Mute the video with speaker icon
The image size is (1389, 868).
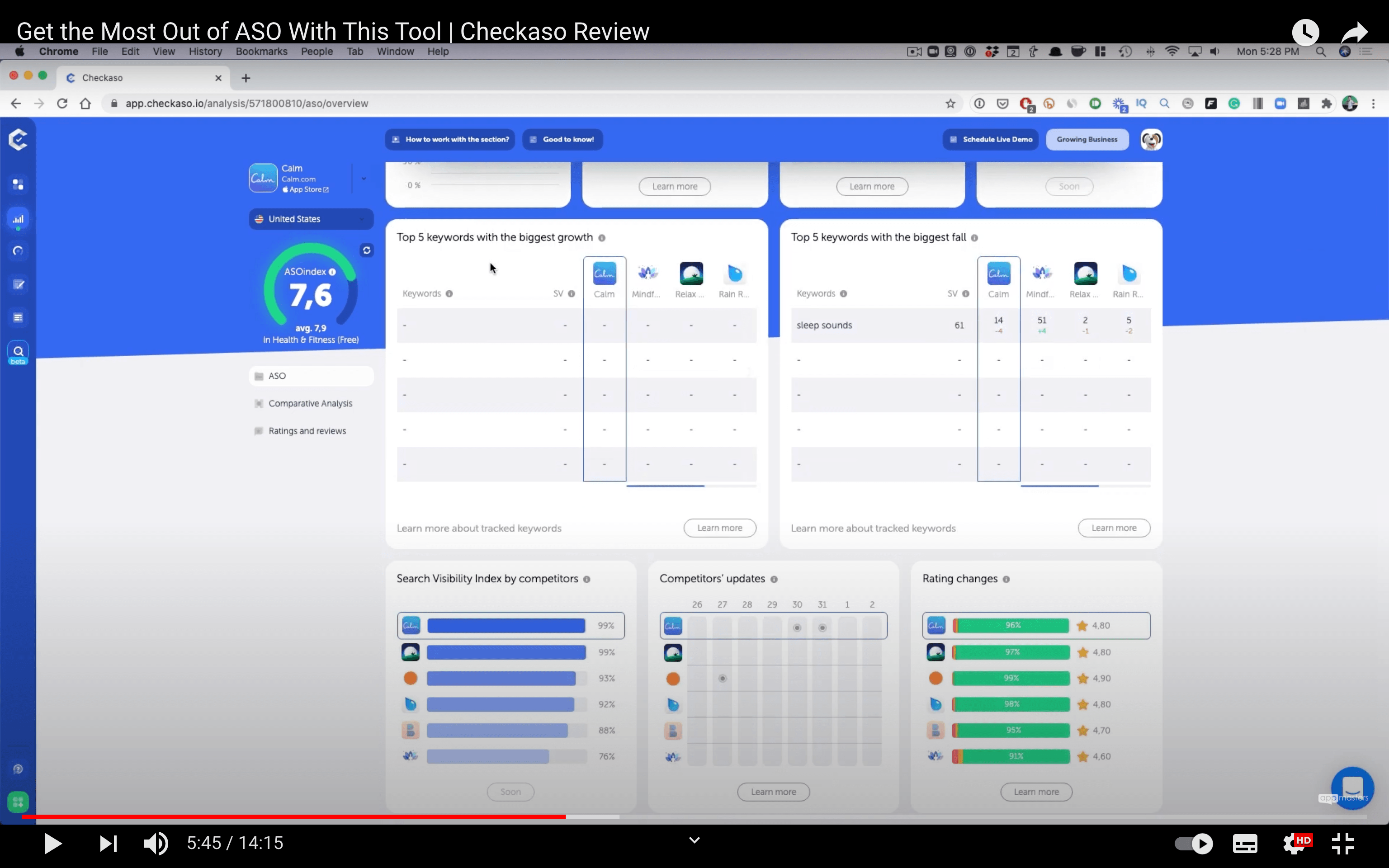click(156, 843)
